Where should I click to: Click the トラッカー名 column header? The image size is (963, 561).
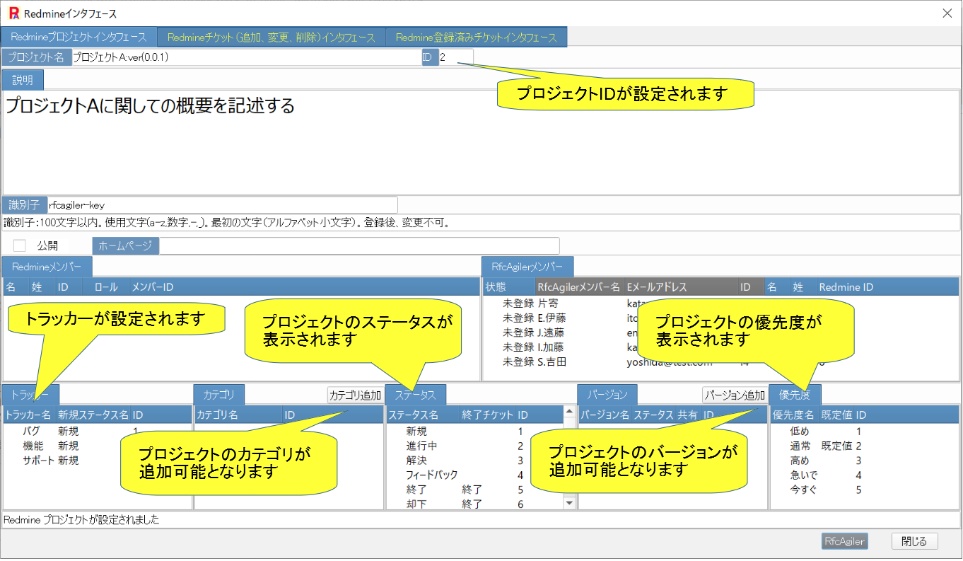(28, 415)
